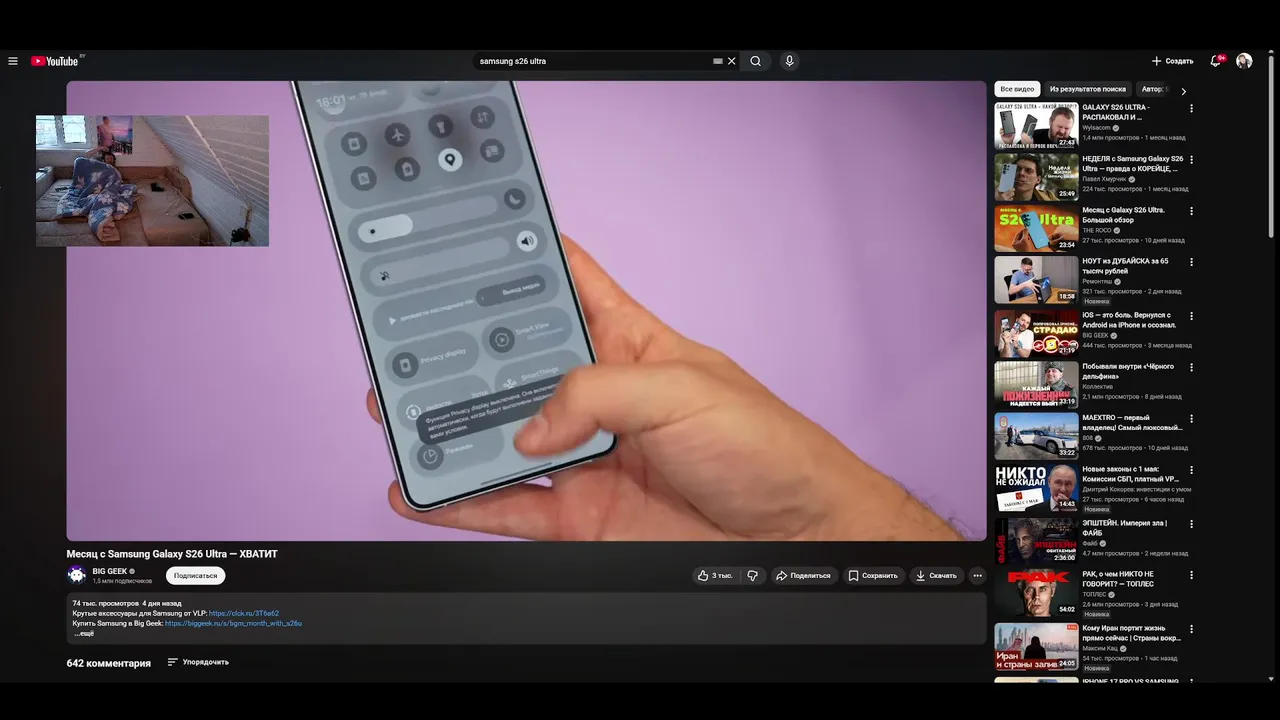
Task: Click Wylsacom channel name in sidebar
Action: (x=1097, y=127)
